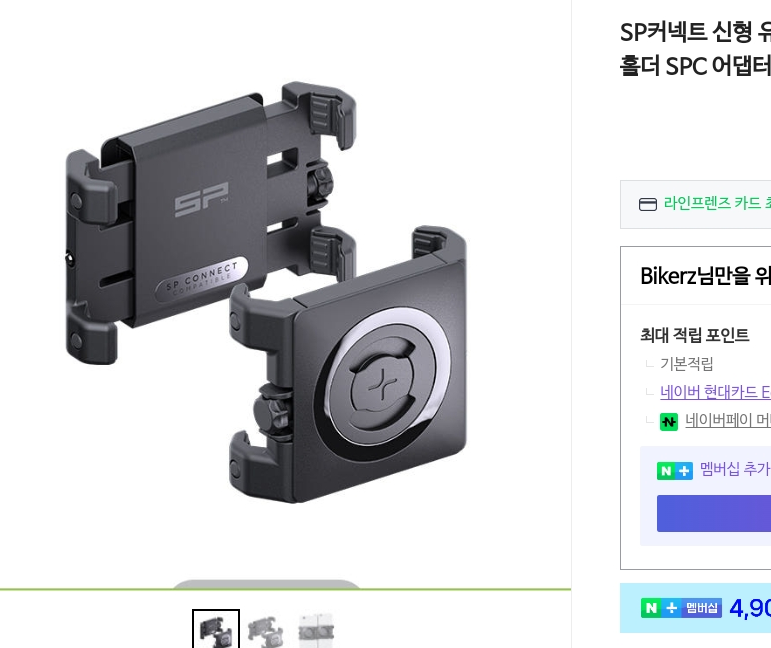This screenshot has width=771, height=648.
Task: Click the N+ badge beside 멤버십 추가
Action: click(x=675, y=471)
